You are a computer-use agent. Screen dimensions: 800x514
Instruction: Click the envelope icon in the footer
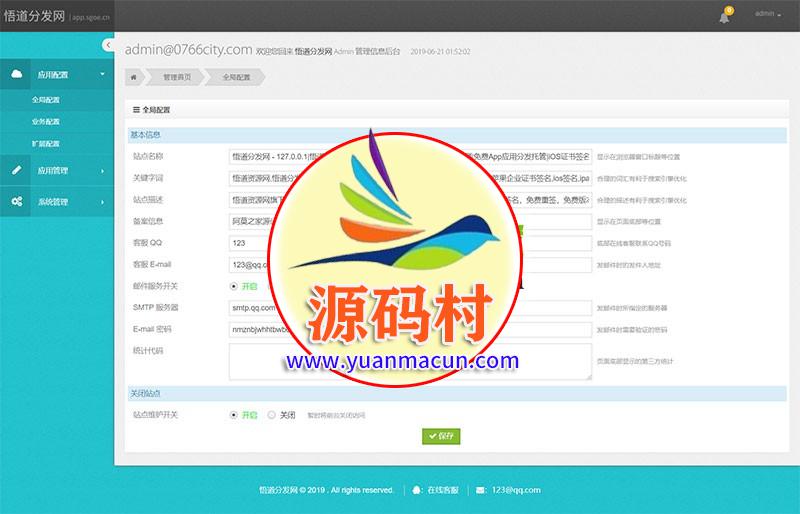click(481, 490)
